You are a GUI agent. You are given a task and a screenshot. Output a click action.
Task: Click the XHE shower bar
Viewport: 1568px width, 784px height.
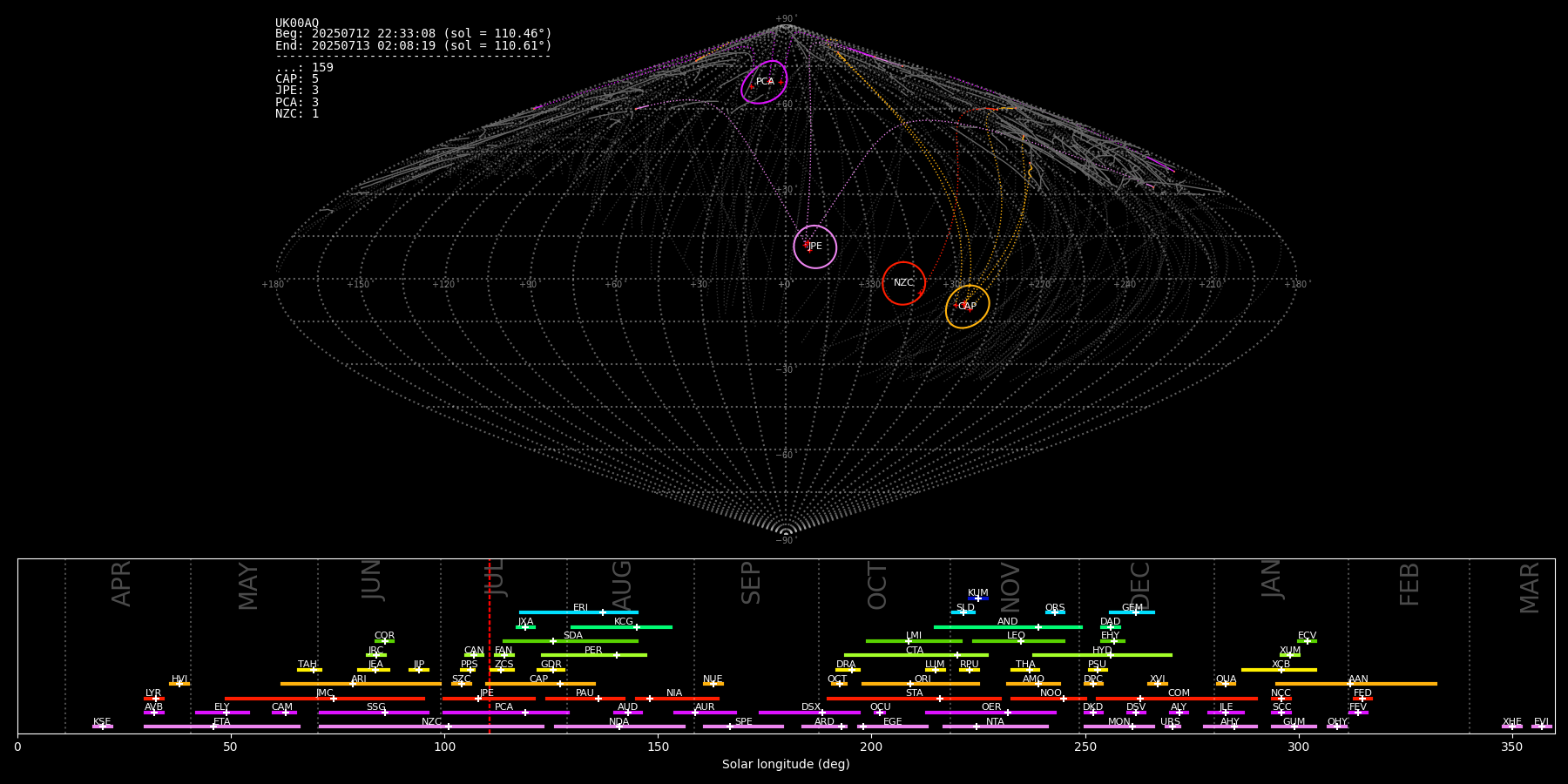[x=1512, y=727]
